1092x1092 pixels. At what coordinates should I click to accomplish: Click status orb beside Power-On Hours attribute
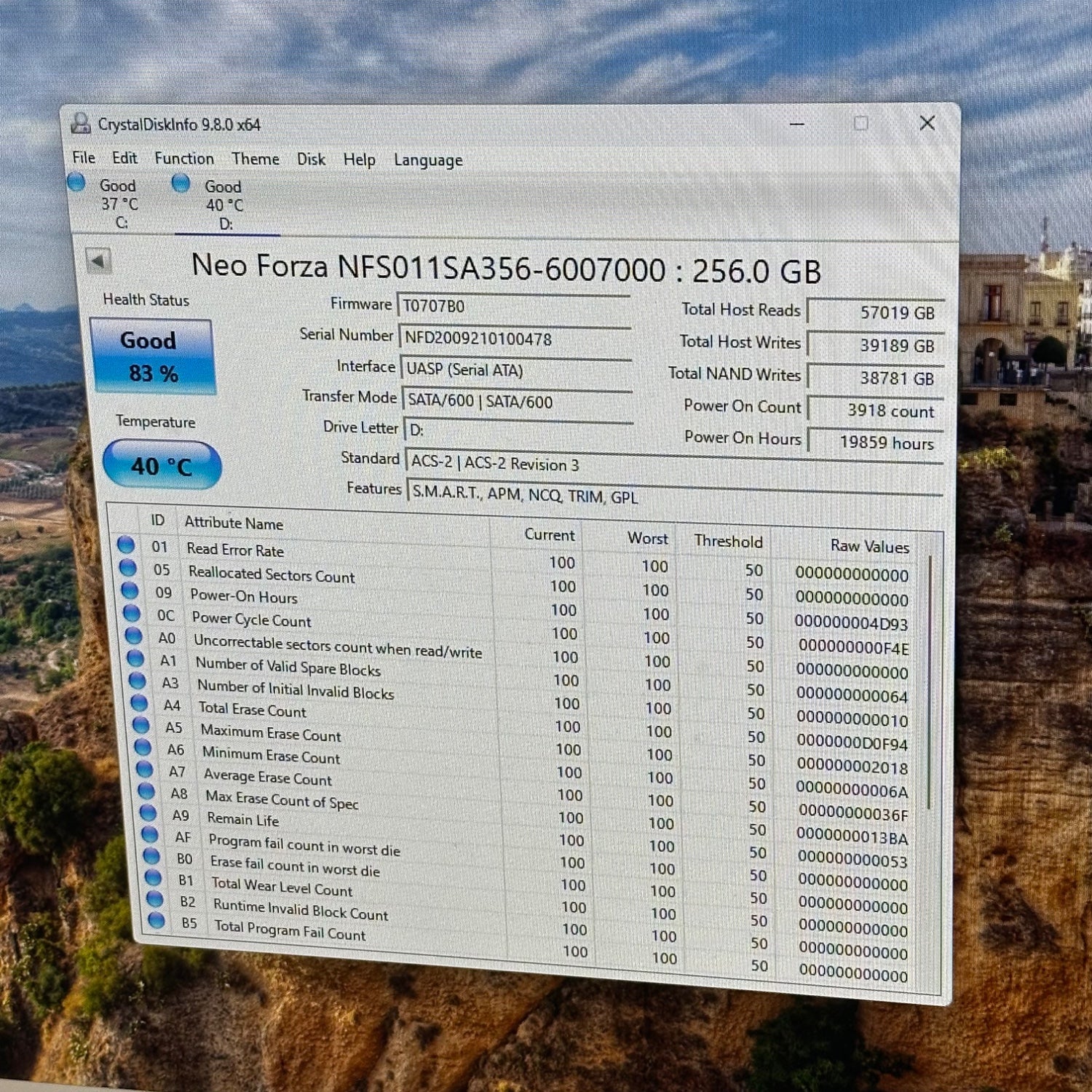click(130, 590)
